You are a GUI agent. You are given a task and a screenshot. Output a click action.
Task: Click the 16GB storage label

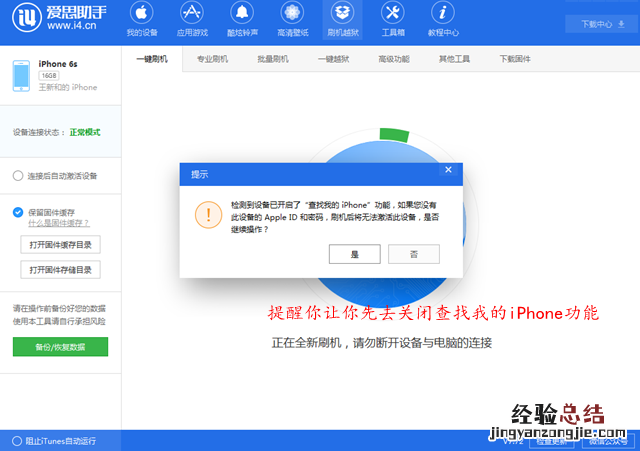click(x=49, y=76)
